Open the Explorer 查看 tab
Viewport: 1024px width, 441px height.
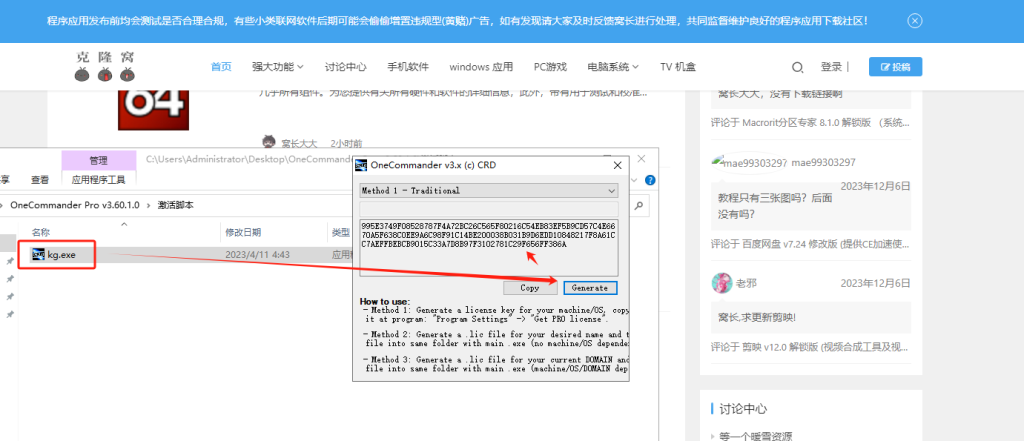coord(40,180)
